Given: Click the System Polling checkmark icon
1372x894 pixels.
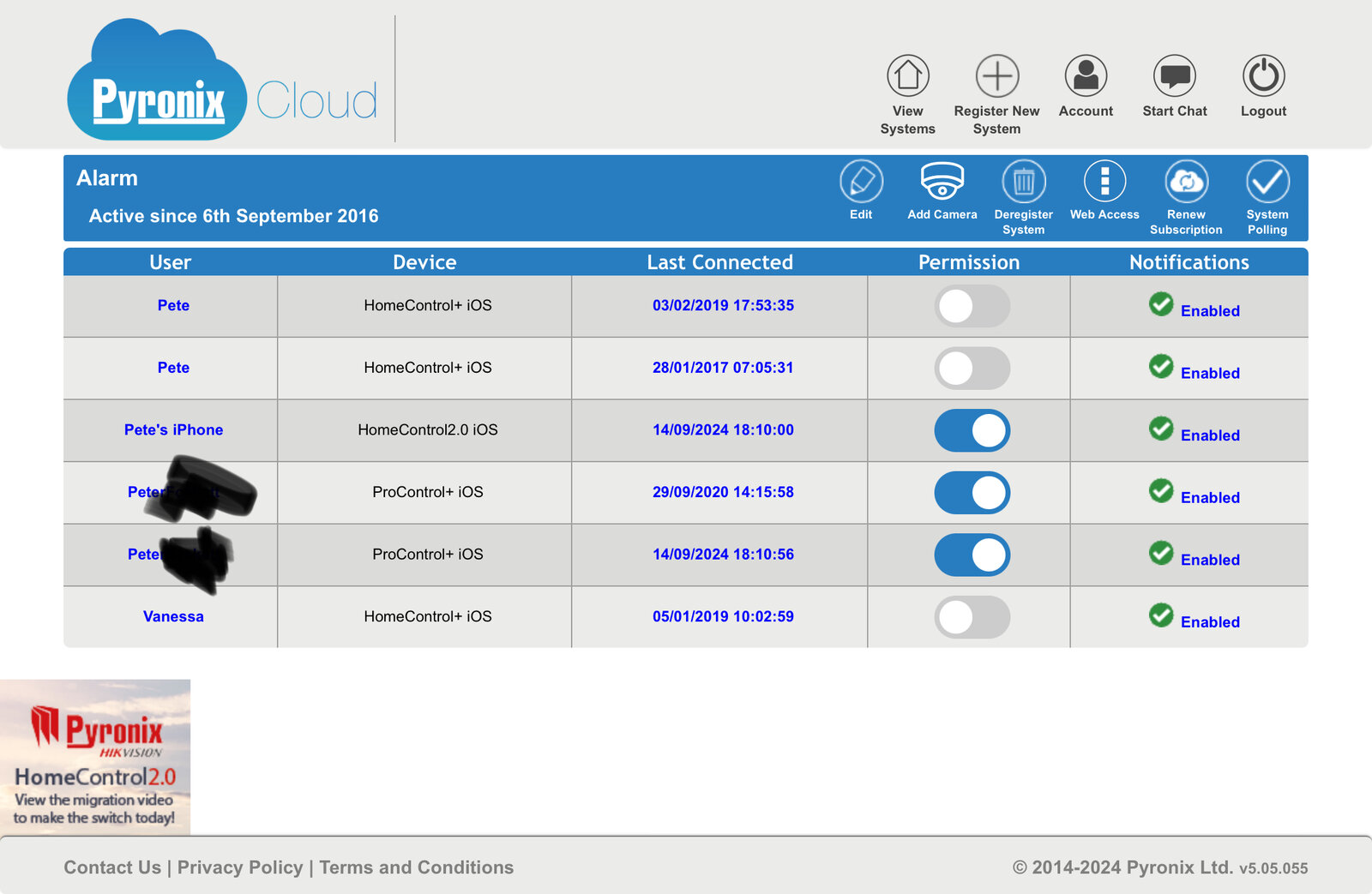Looking at the screenshot, I should [1267, 181].
